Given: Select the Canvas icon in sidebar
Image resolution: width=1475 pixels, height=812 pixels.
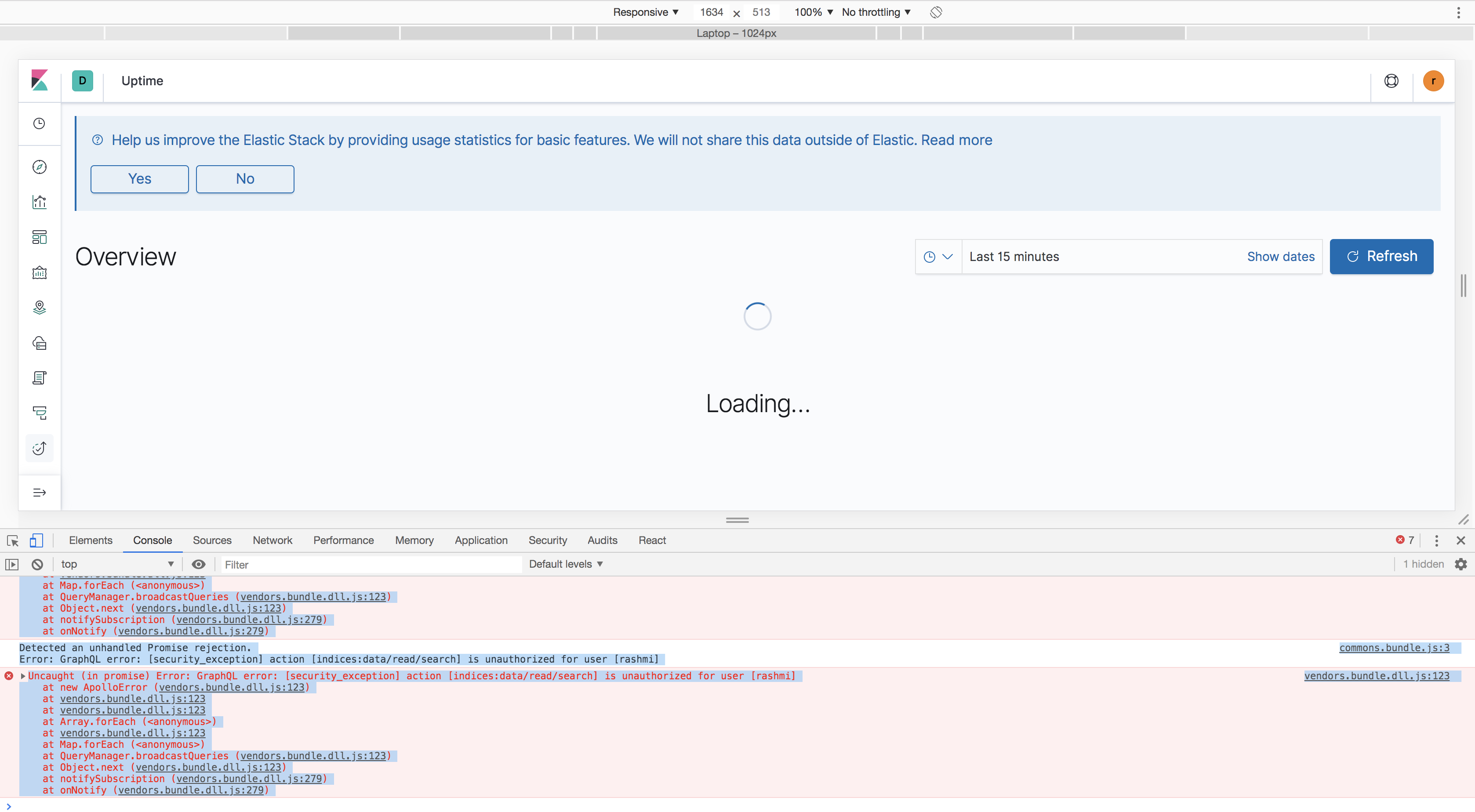Looking at the screenshot, I should pos(39,272).
